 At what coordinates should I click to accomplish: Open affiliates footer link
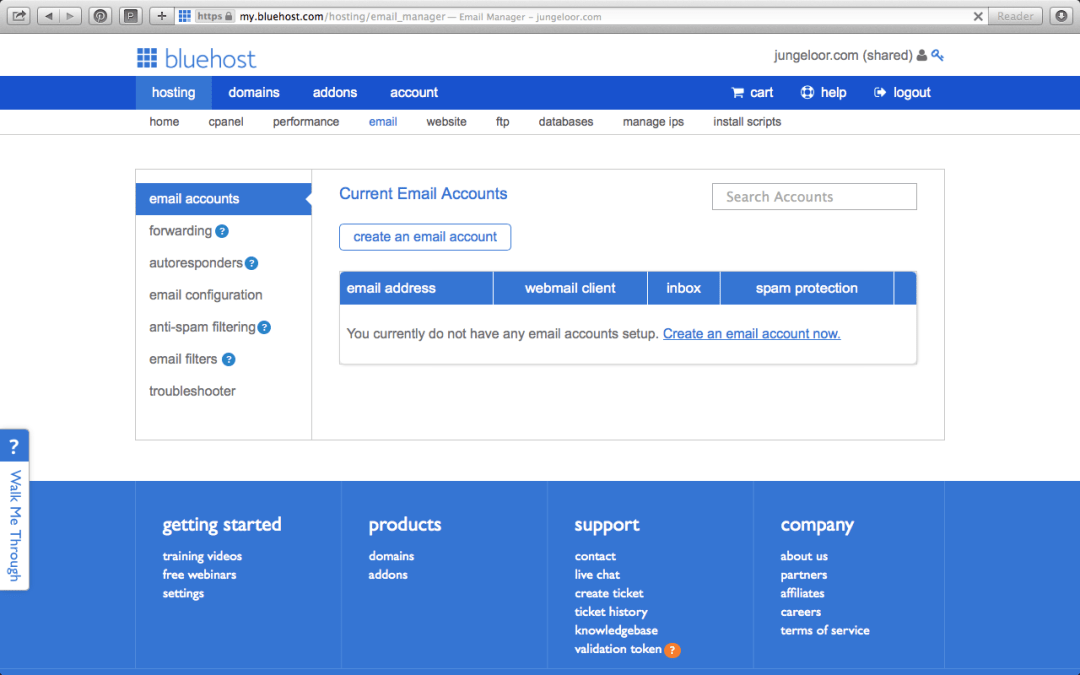click(802, 593)
